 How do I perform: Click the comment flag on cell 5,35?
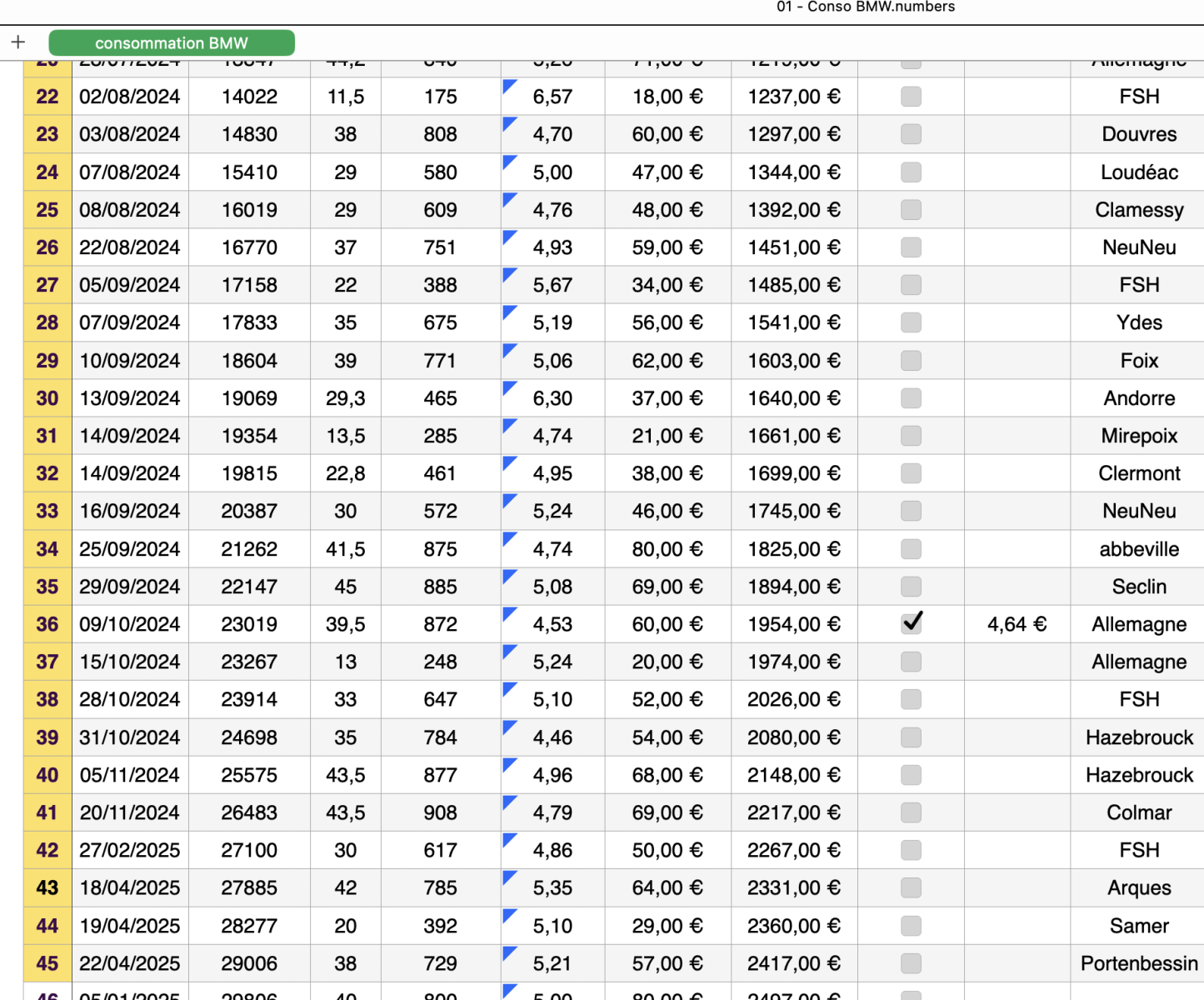pos(509,877)
